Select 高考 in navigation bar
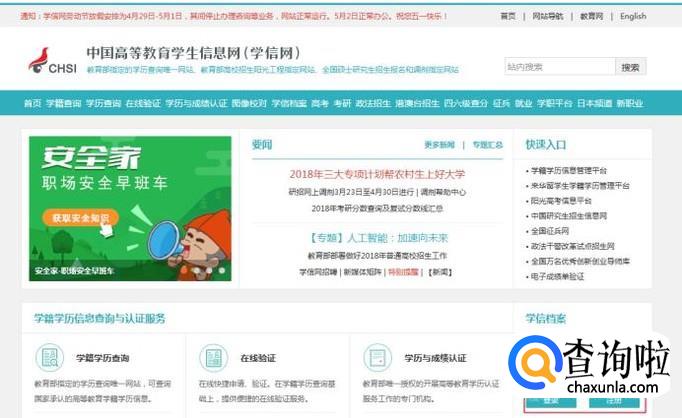The width and height of the screenshot is (682, 418). click(x=320, y=103)
